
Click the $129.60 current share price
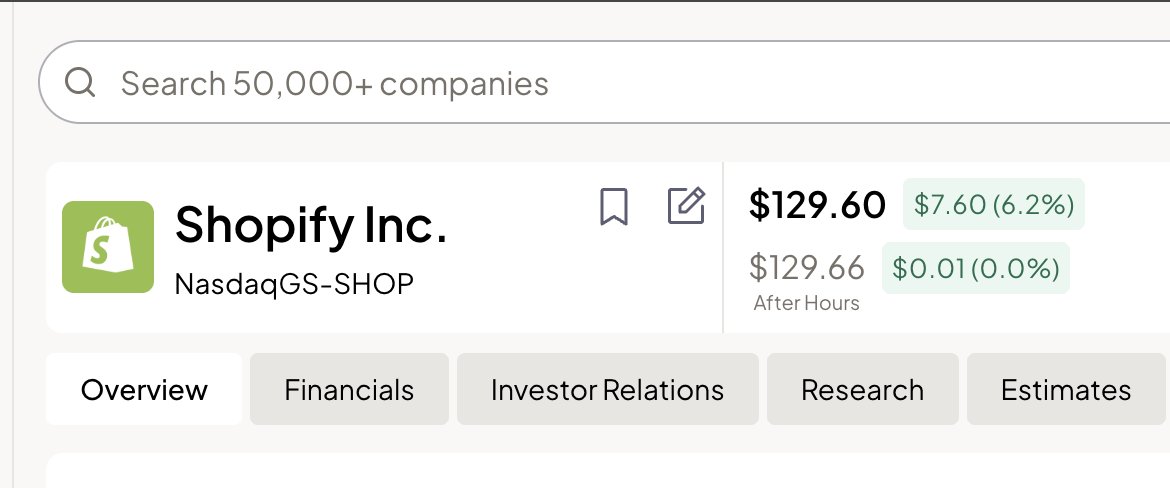tap(817, 205)
